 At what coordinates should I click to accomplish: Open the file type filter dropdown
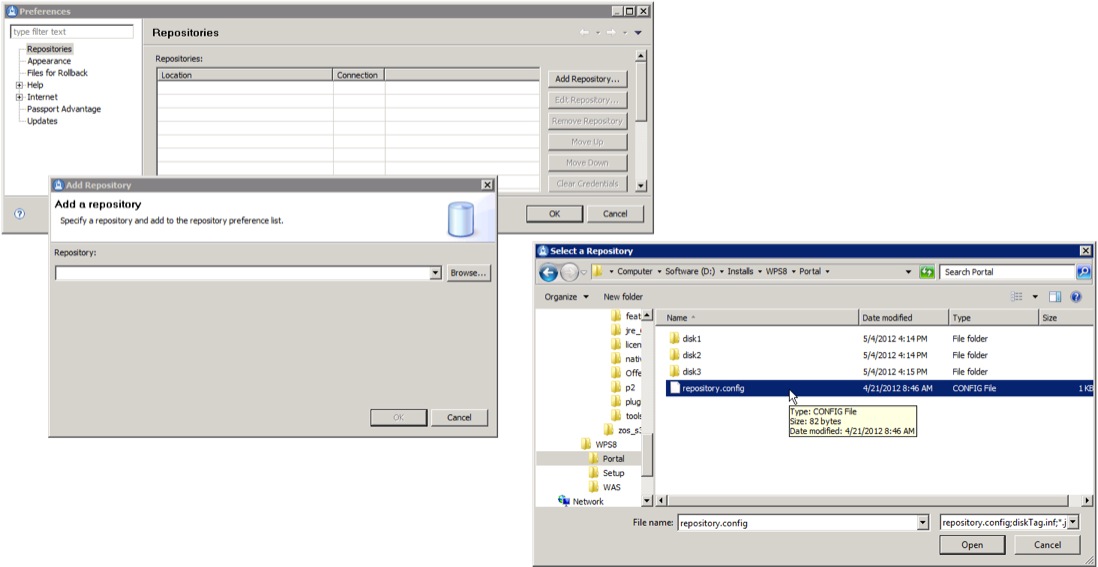(1072, 522)
